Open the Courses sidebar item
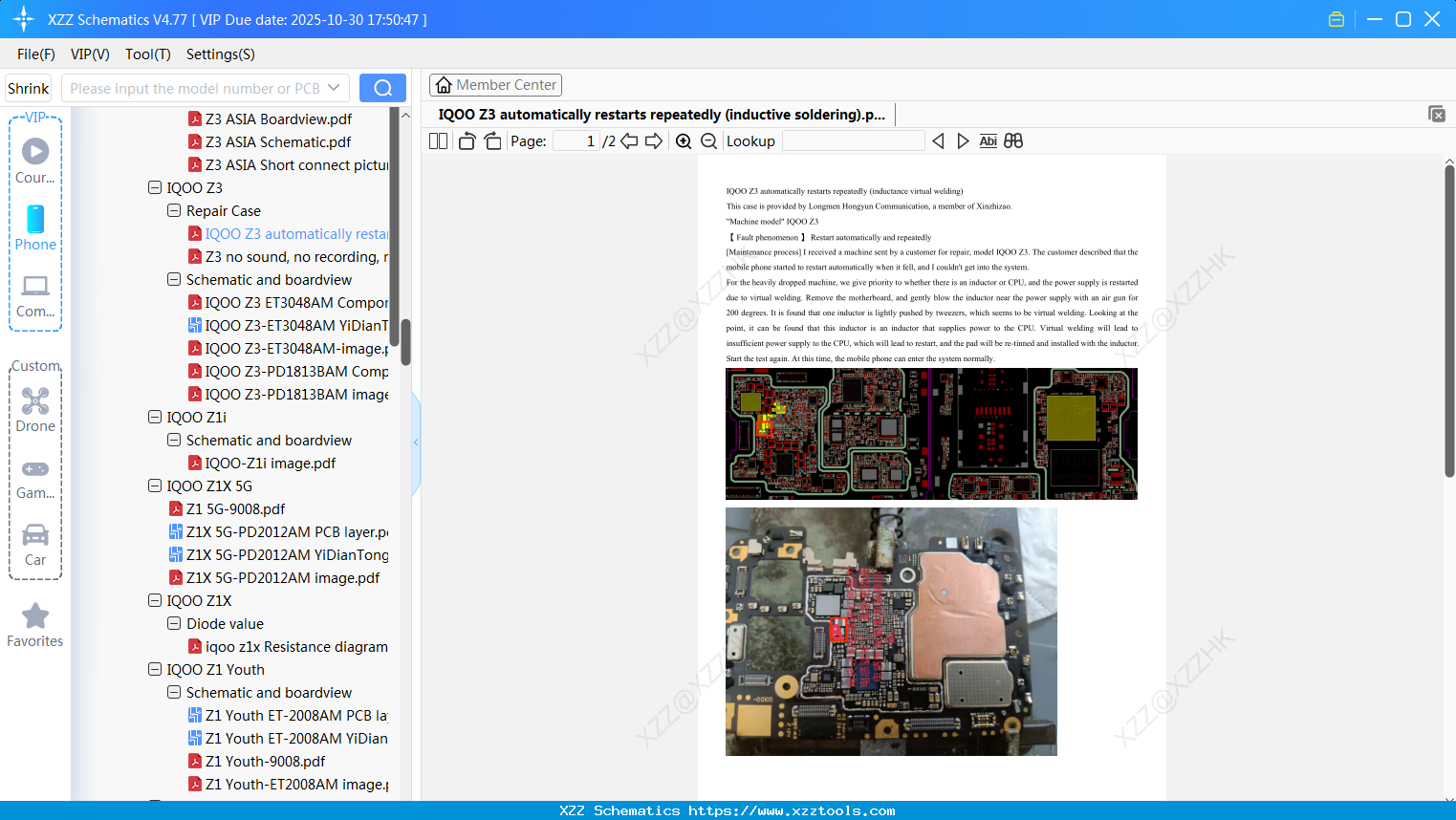Screen dimensions: 1456x820 click(35, 161)
